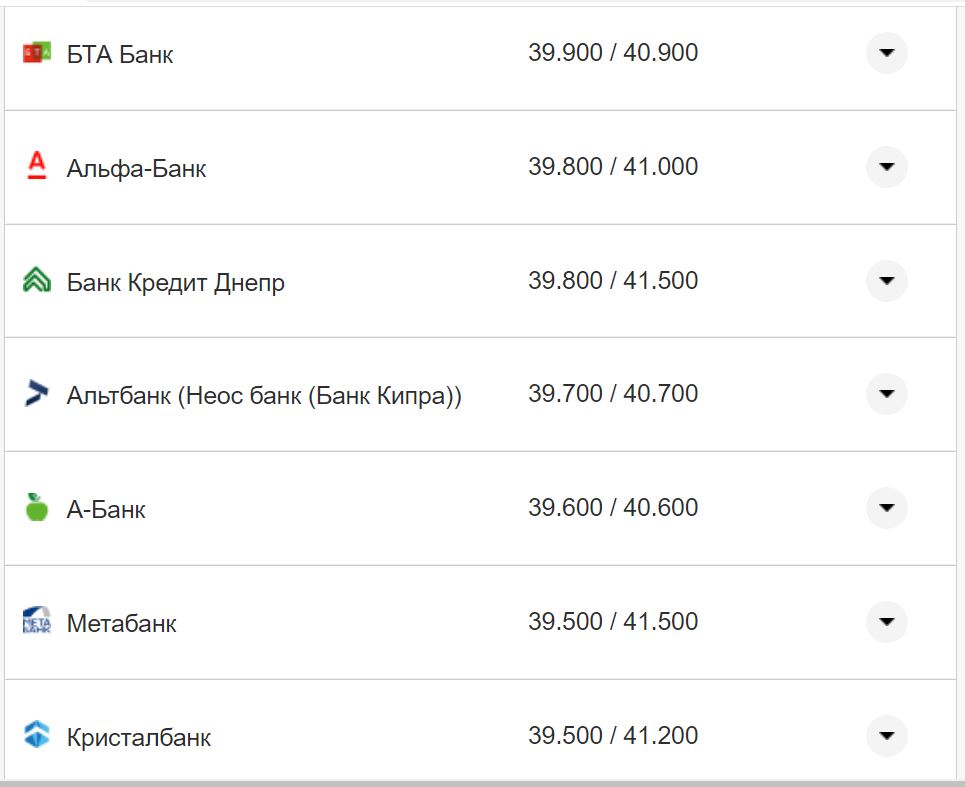Open Кристалбанк dropdown arrow
The height and width of the screenshot is (787, 965).
886,736
